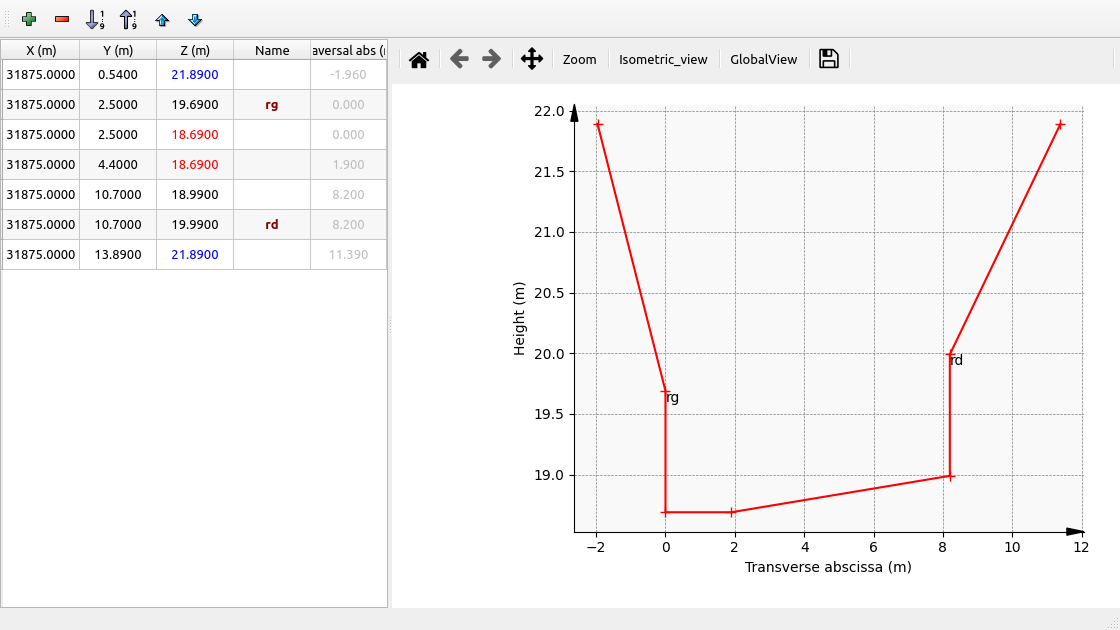Image resolution: width=1120 pixels, height=630 pixels.
Task: Select the cell named rd
Action: click(x=272, y=225)
